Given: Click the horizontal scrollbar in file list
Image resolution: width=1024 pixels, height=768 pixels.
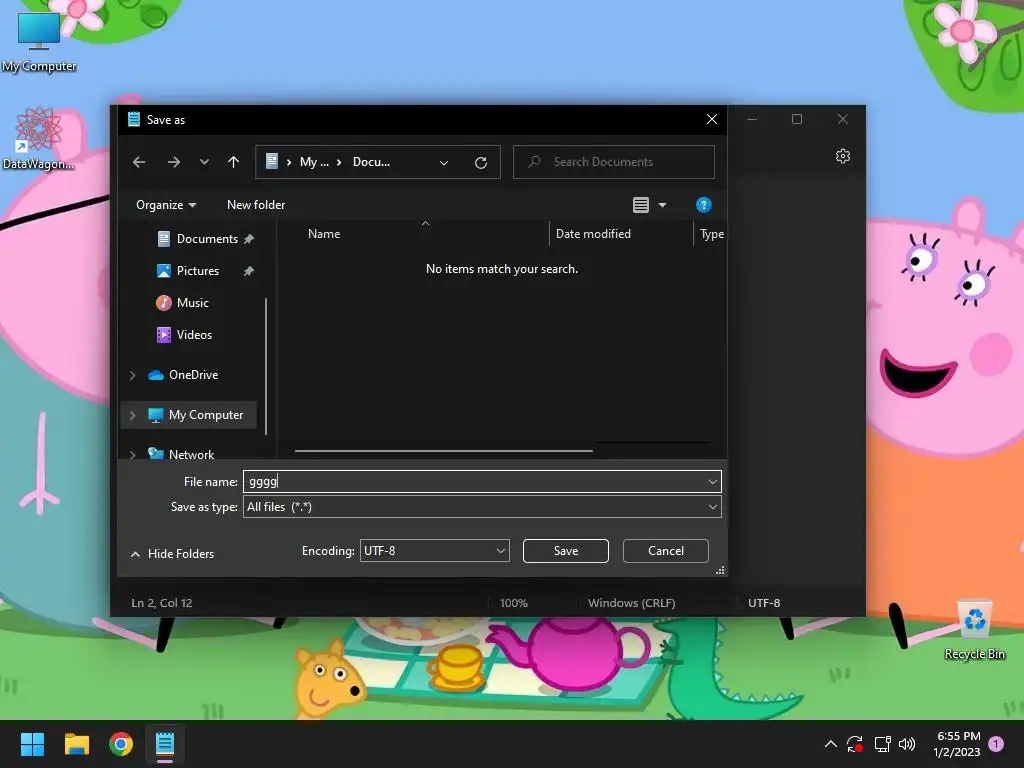Looking at the screenshot, I should click(x=443, y=451).
